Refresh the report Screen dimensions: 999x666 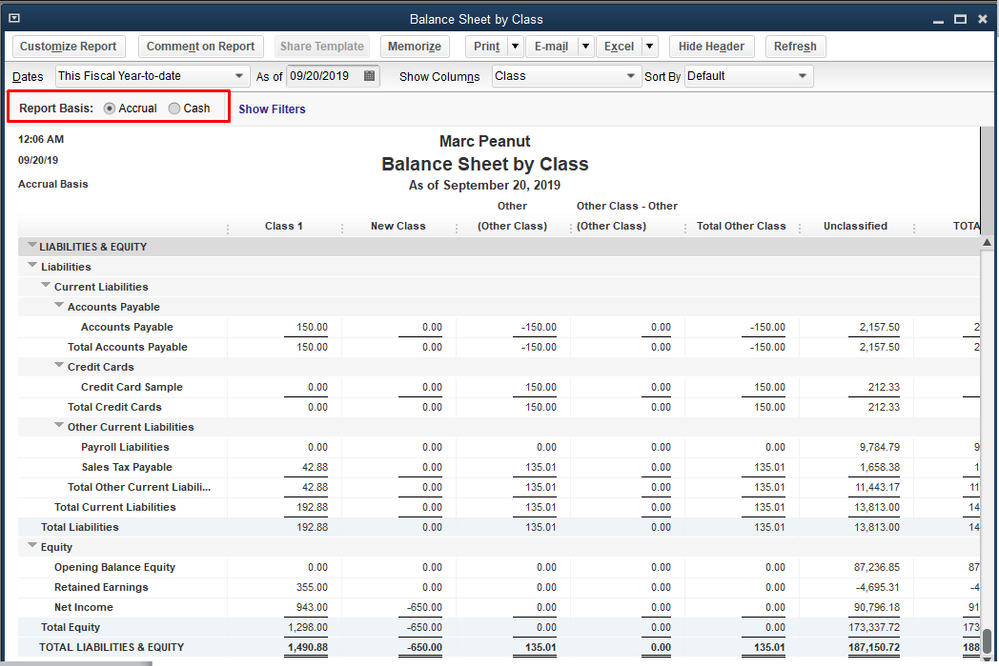point(795,46)
